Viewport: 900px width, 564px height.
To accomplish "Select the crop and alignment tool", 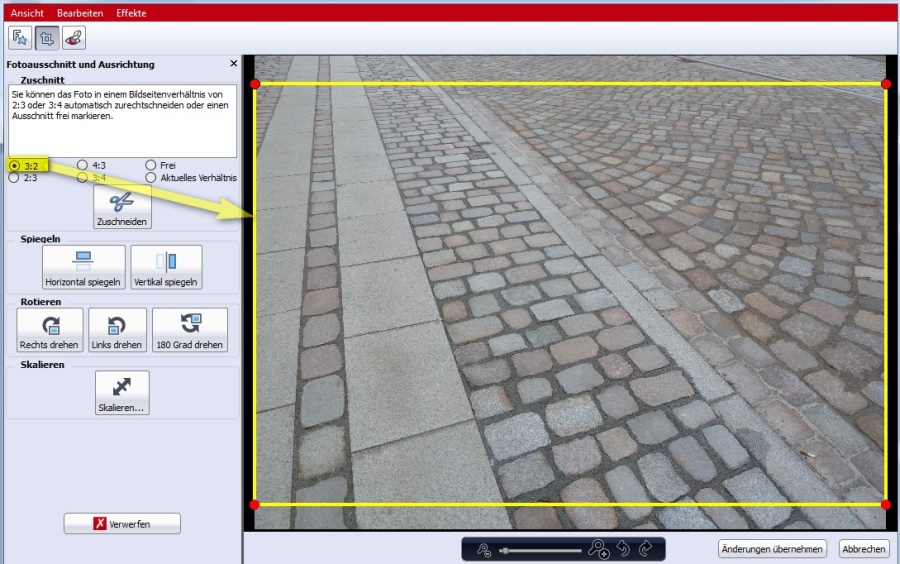I will coord(46,38).
